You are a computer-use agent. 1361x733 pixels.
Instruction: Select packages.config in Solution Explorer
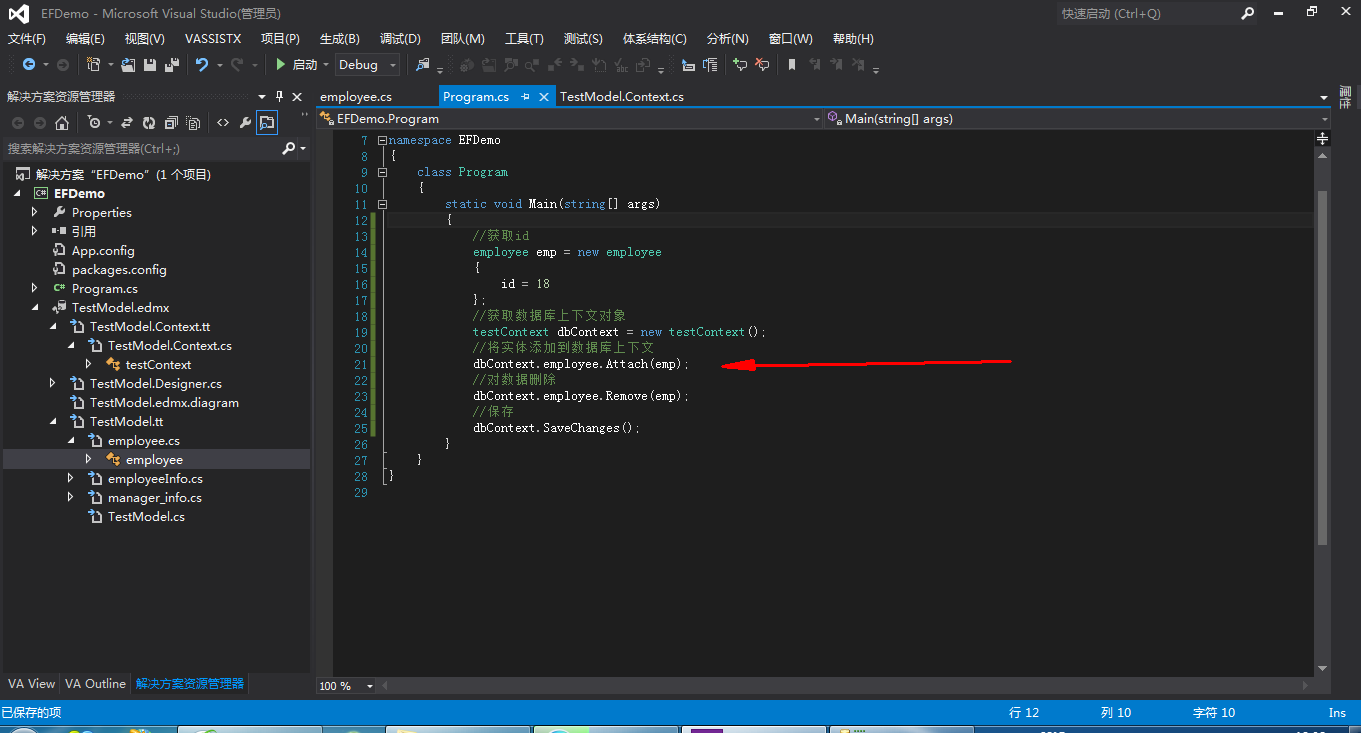click(x=119, y=270)
